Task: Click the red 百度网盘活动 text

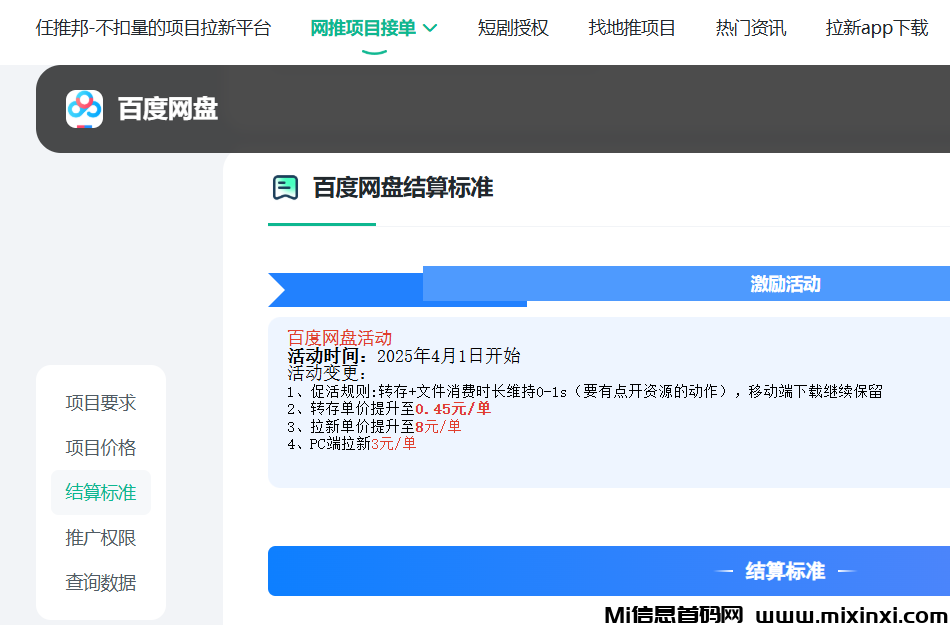Action: (340, 338)
